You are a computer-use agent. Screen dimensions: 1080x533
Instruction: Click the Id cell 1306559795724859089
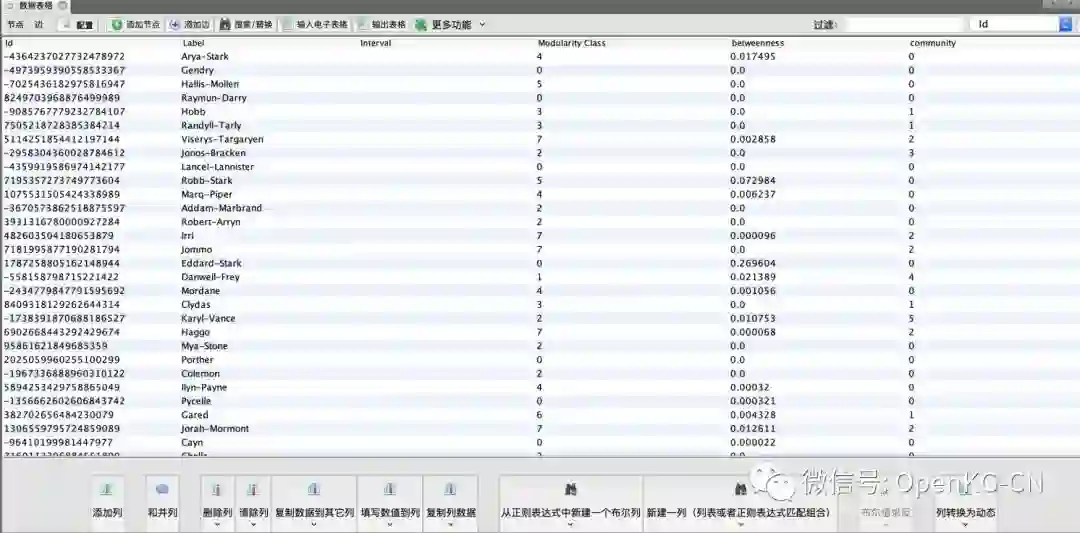pyautogui.click(x=61, y=428)
